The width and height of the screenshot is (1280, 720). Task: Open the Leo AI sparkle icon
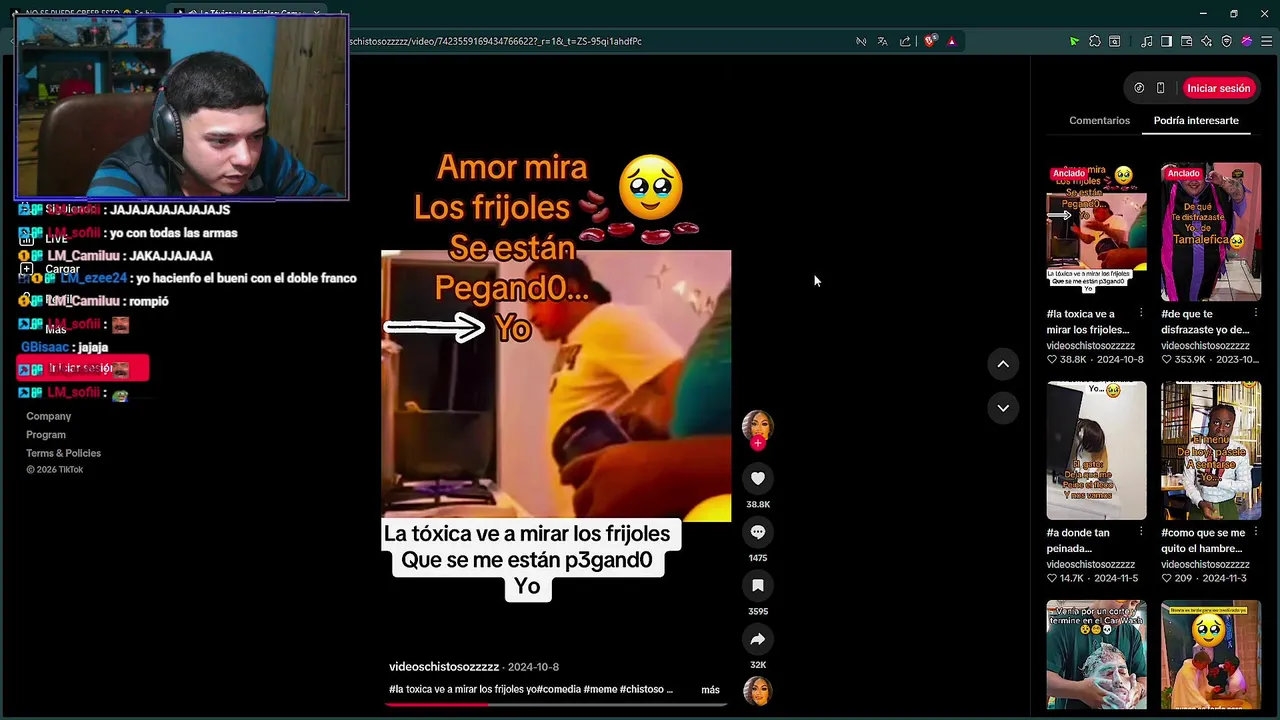coord(1207,41)
